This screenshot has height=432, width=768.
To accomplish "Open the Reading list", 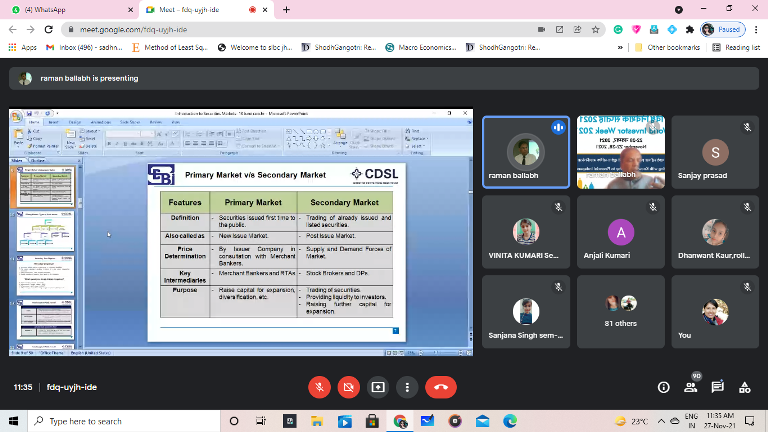I will coord(736,48).
